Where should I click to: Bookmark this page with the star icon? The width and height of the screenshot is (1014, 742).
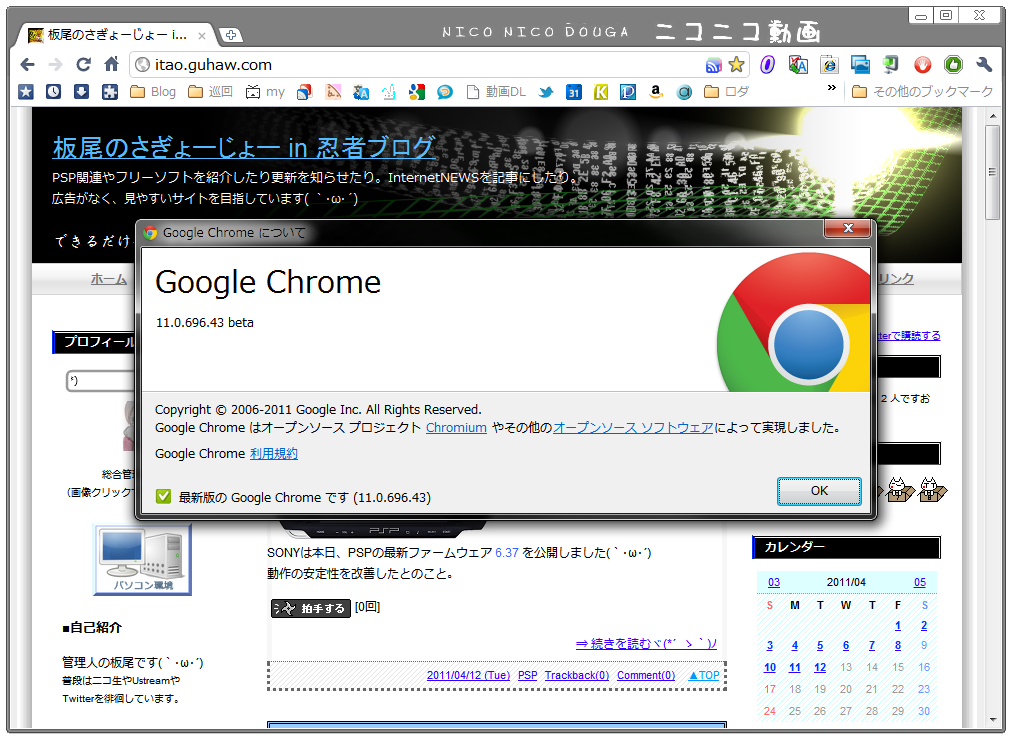736,65
